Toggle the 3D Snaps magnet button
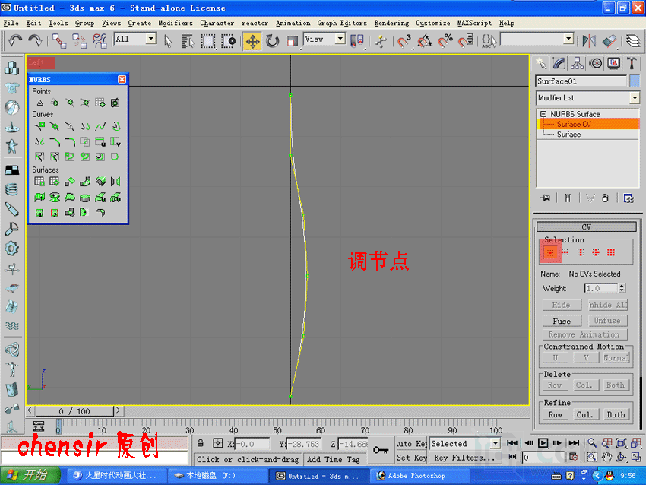This screenshot has height=485, width=646. click(x=403, y=41)
